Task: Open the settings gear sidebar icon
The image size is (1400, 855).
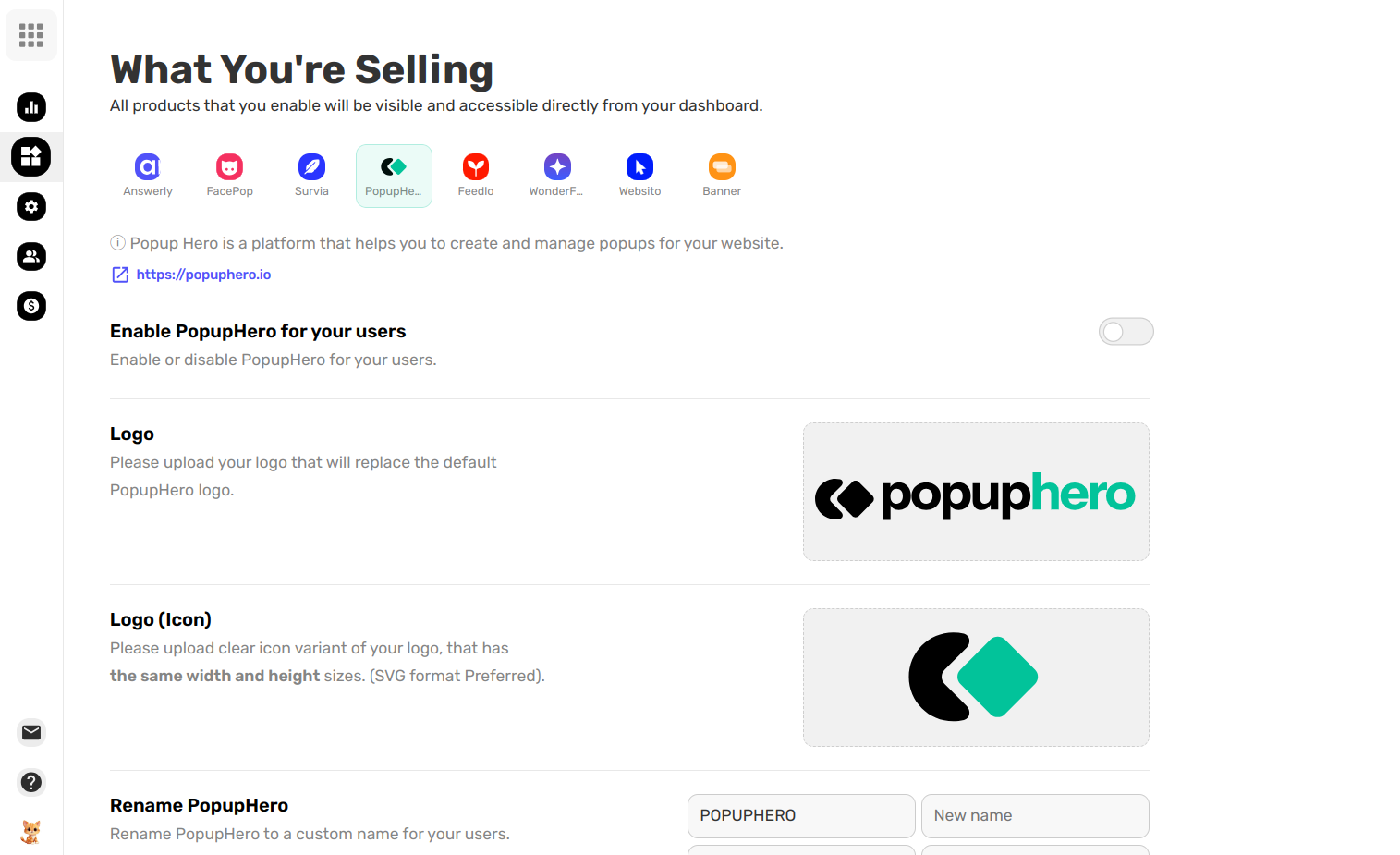Action: pyautogui.click(x=31, y=206)
